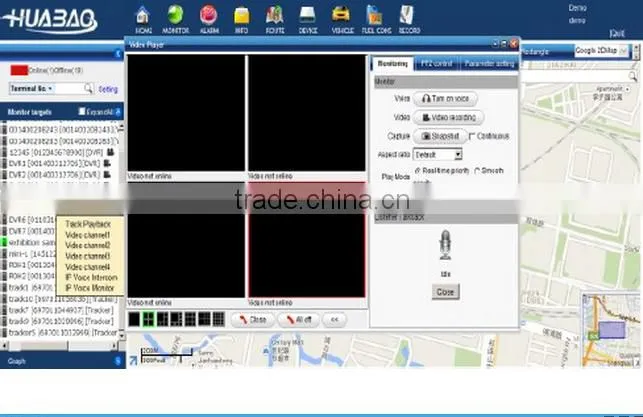The image size is (643, 417).
Task: Select the fourth video grid layout icon
Action: click(176, 319)
